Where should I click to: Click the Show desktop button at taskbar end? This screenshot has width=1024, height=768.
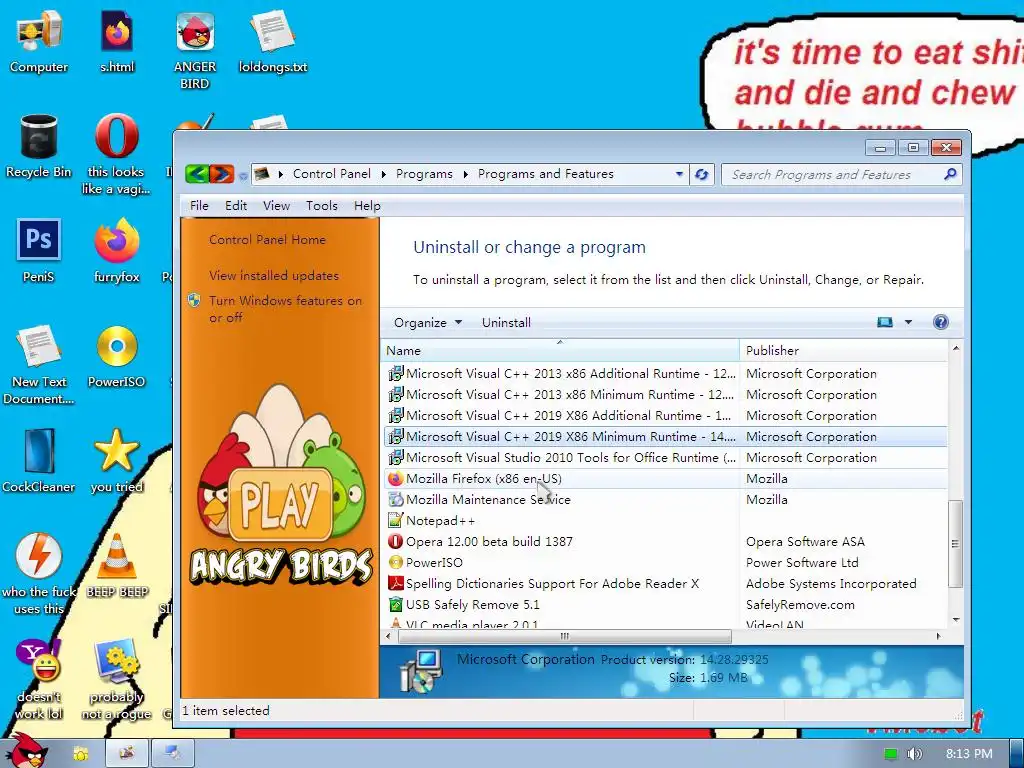(1017, 754)
